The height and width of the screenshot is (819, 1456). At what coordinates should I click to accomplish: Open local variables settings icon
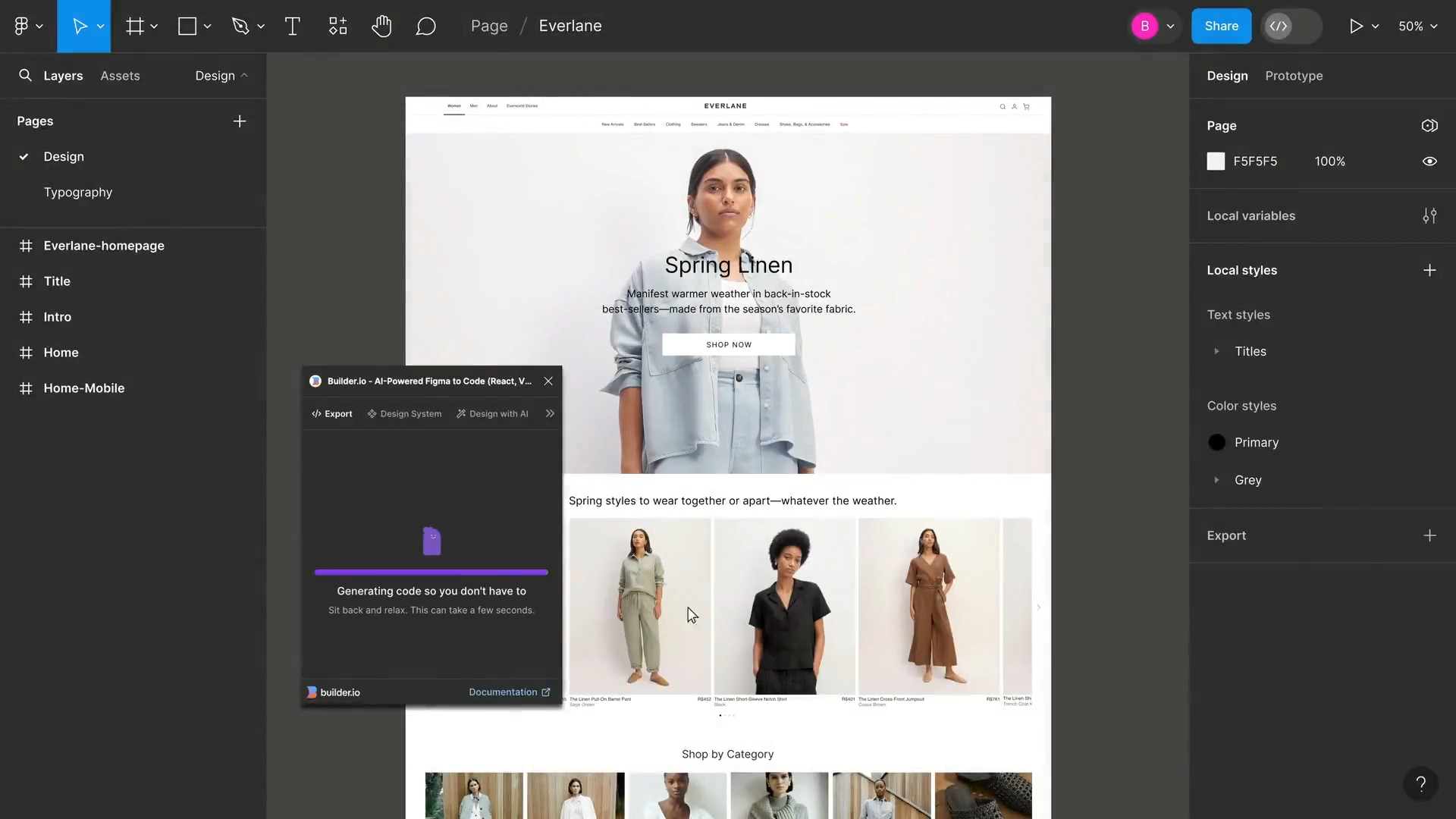point(1429,216)
